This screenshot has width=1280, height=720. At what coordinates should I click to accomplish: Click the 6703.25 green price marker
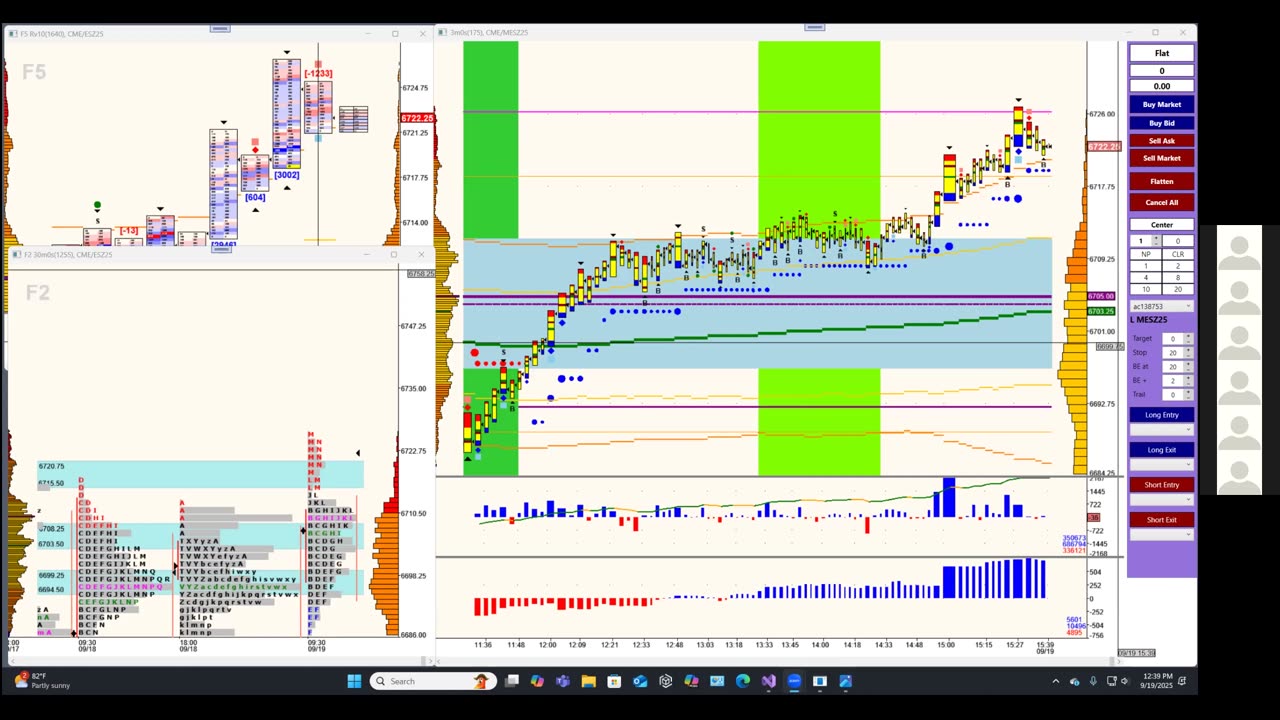(x=1101, y=311)
